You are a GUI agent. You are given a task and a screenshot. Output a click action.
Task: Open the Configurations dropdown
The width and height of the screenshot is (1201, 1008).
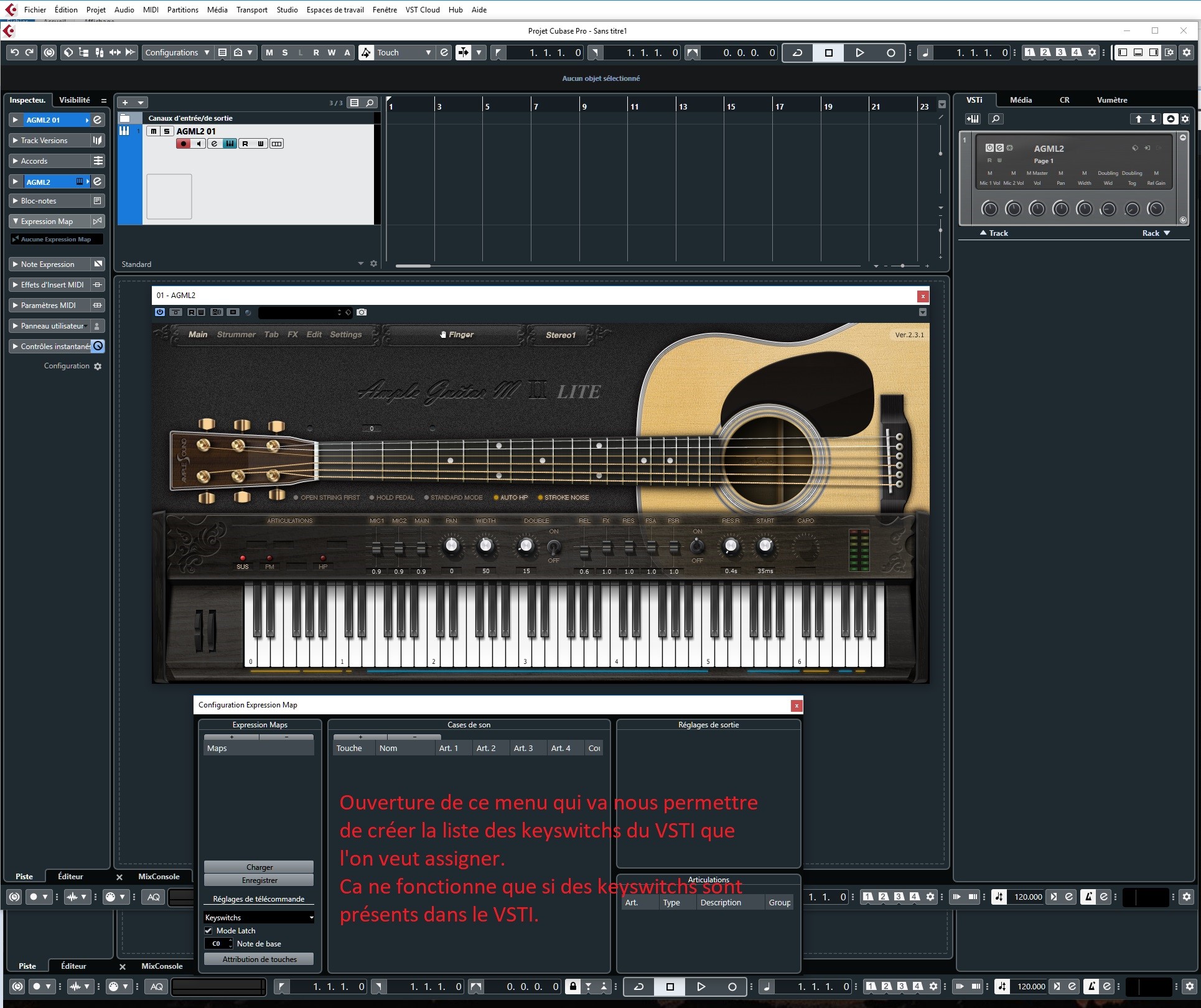click(177, 52)
